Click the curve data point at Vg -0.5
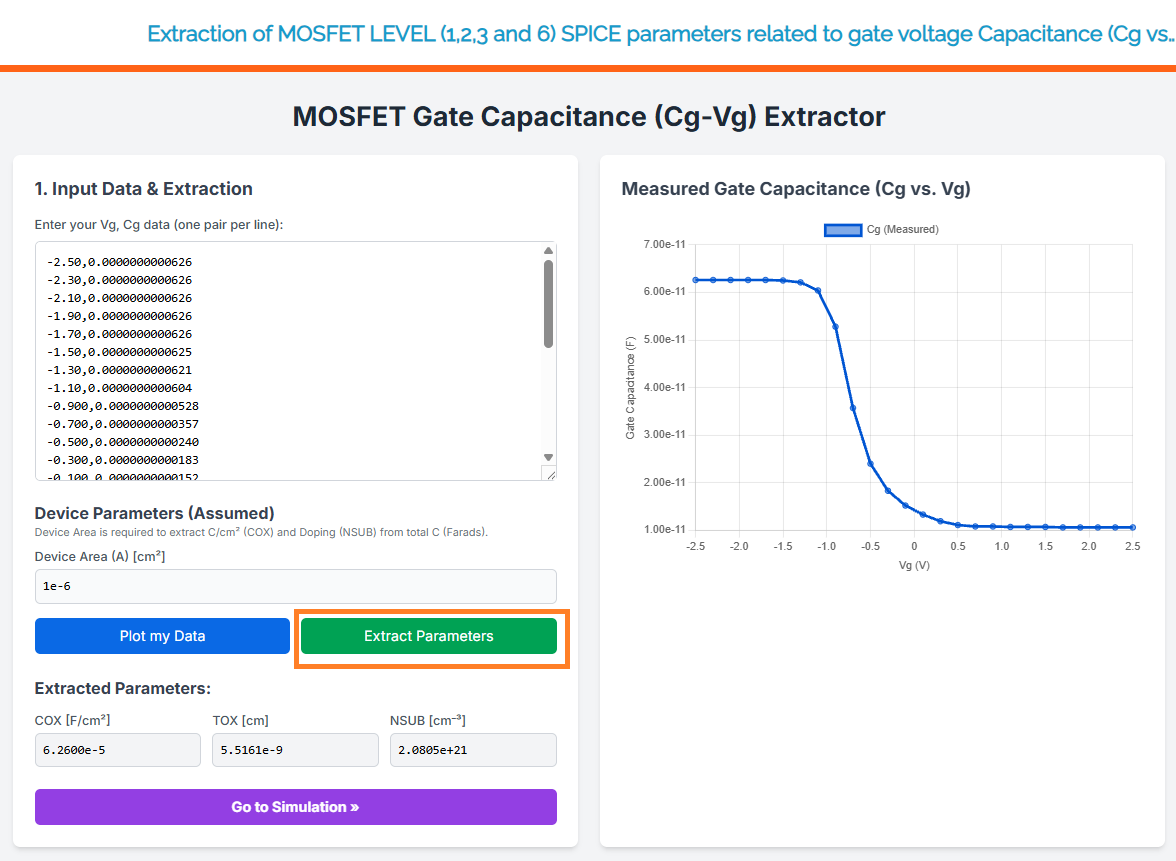Screen dimensions: 1176x861 [870, 463]
